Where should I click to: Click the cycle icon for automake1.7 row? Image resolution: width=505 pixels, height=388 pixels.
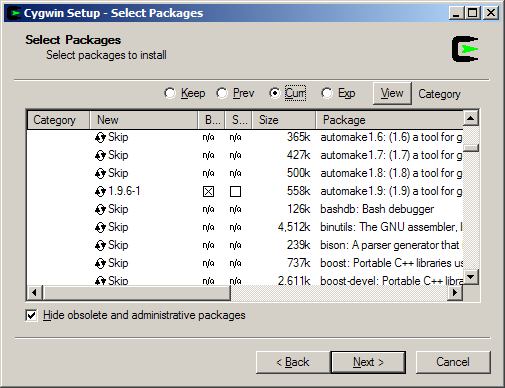click(100, 155)
